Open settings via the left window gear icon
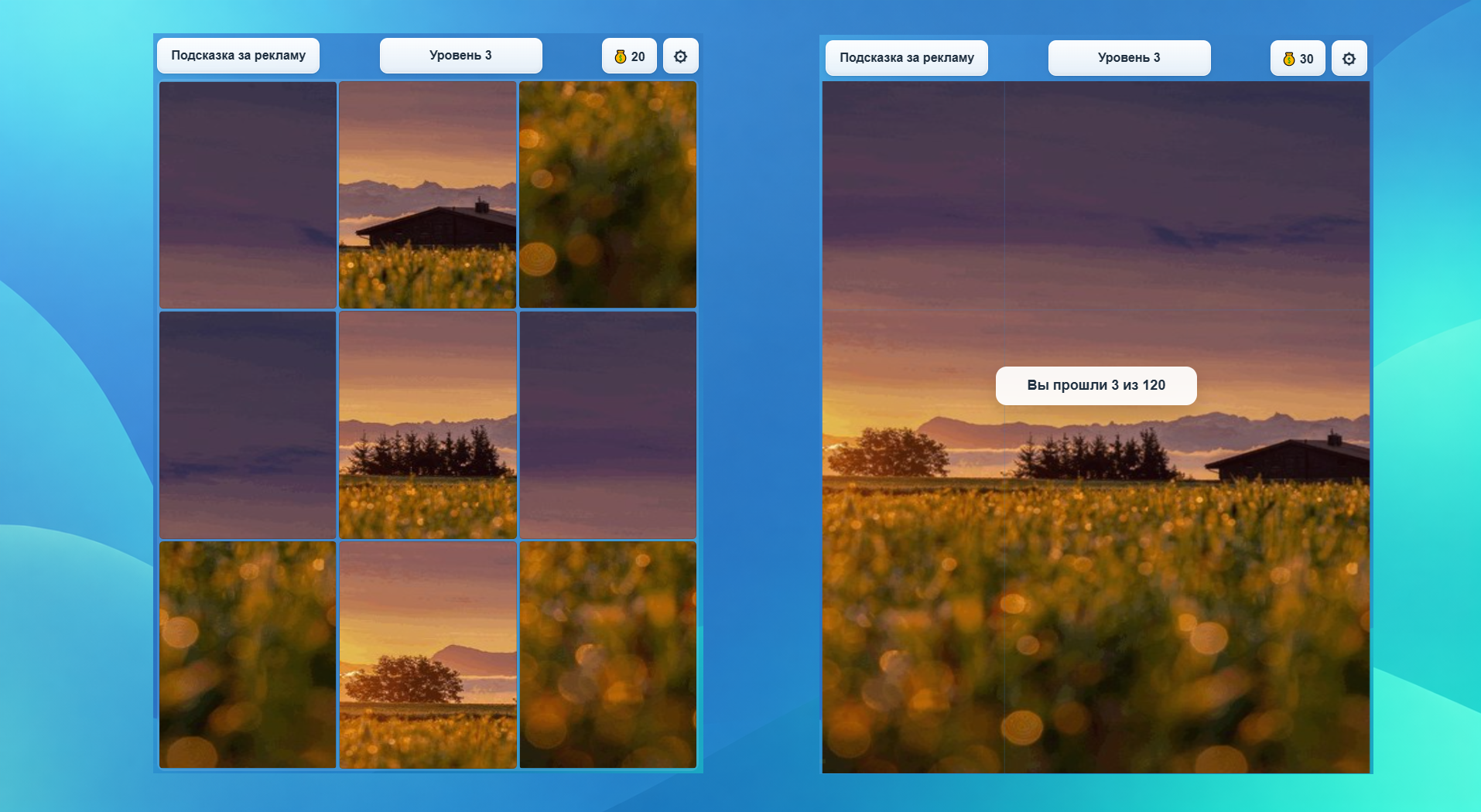The width and height of the screenshot is (1481, 812). [x=680, y=55]
